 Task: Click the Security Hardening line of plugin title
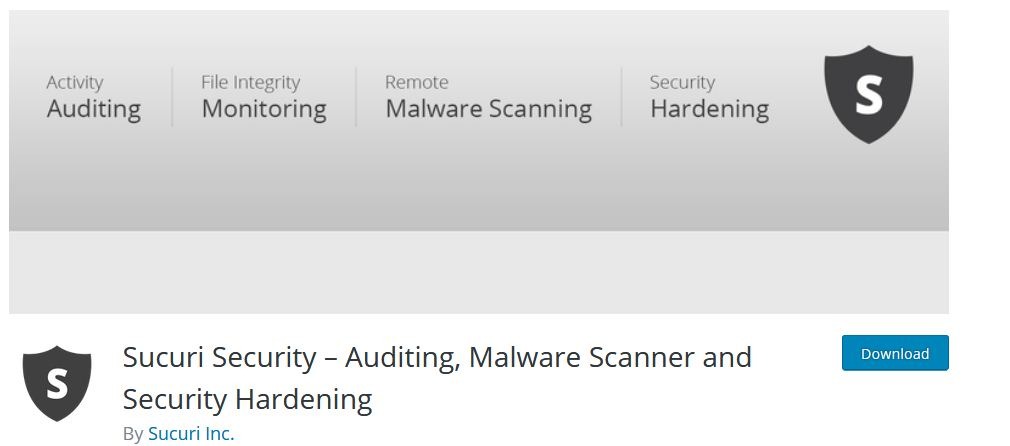(247, 399)
